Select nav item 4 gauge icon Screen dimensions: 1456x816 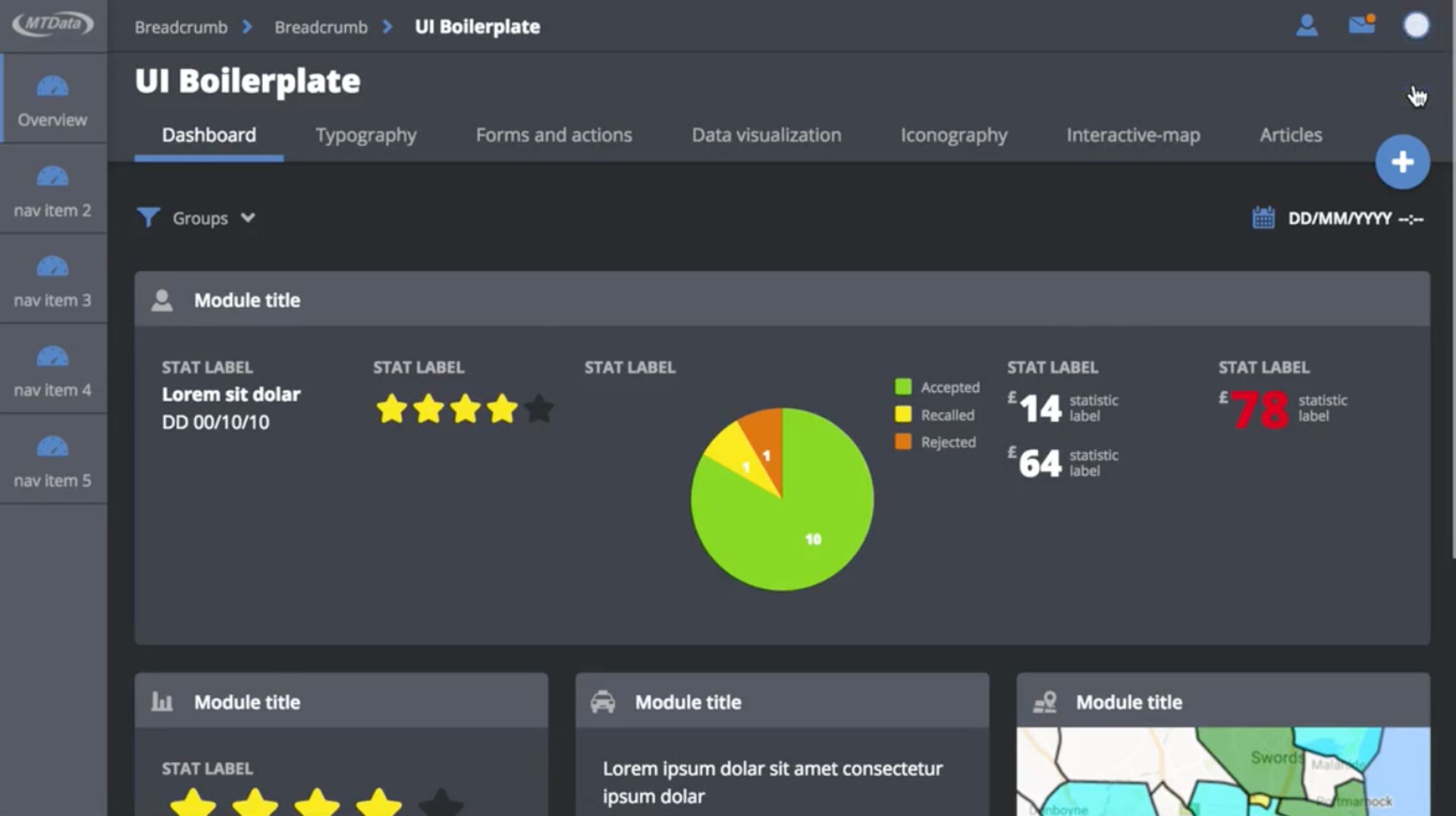click(x=52, y=357)
